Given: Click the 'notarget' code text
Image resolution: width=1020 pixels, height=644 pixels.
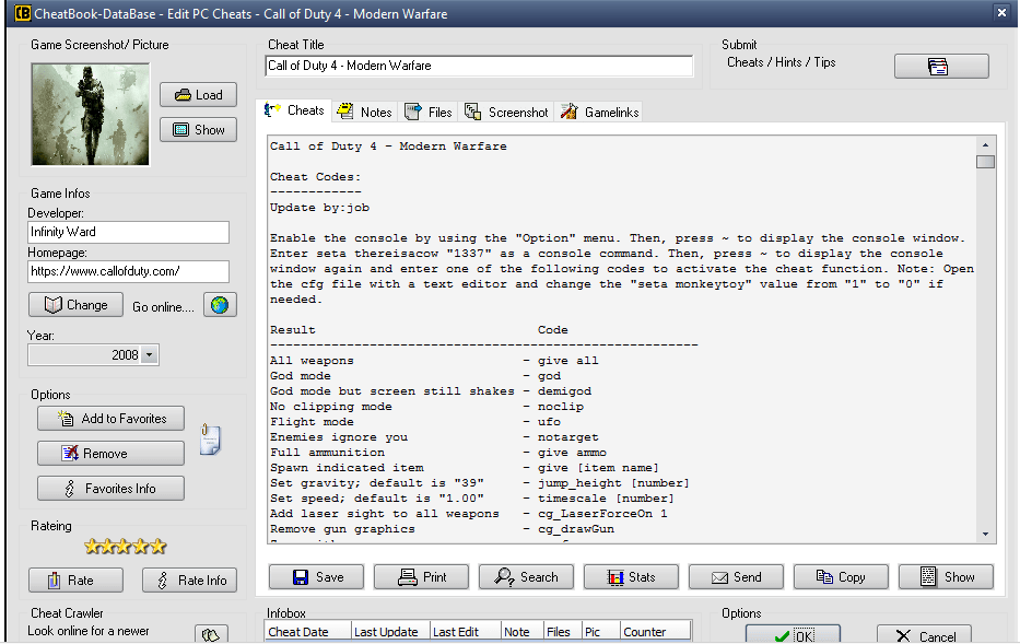Looking at the screenshot, I should pos(567,437).
